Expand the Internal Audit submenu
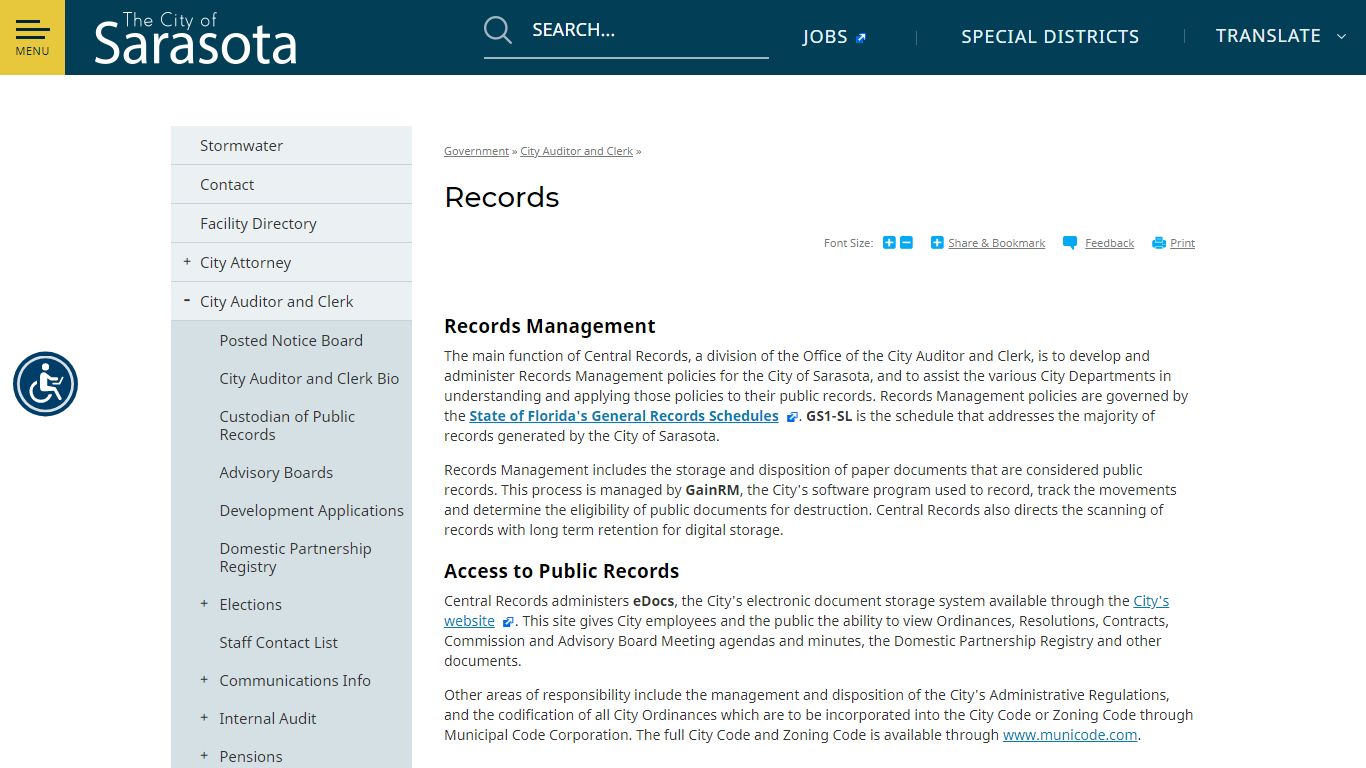Screen dimensions: 1366x768 click(x=204, y=718)
